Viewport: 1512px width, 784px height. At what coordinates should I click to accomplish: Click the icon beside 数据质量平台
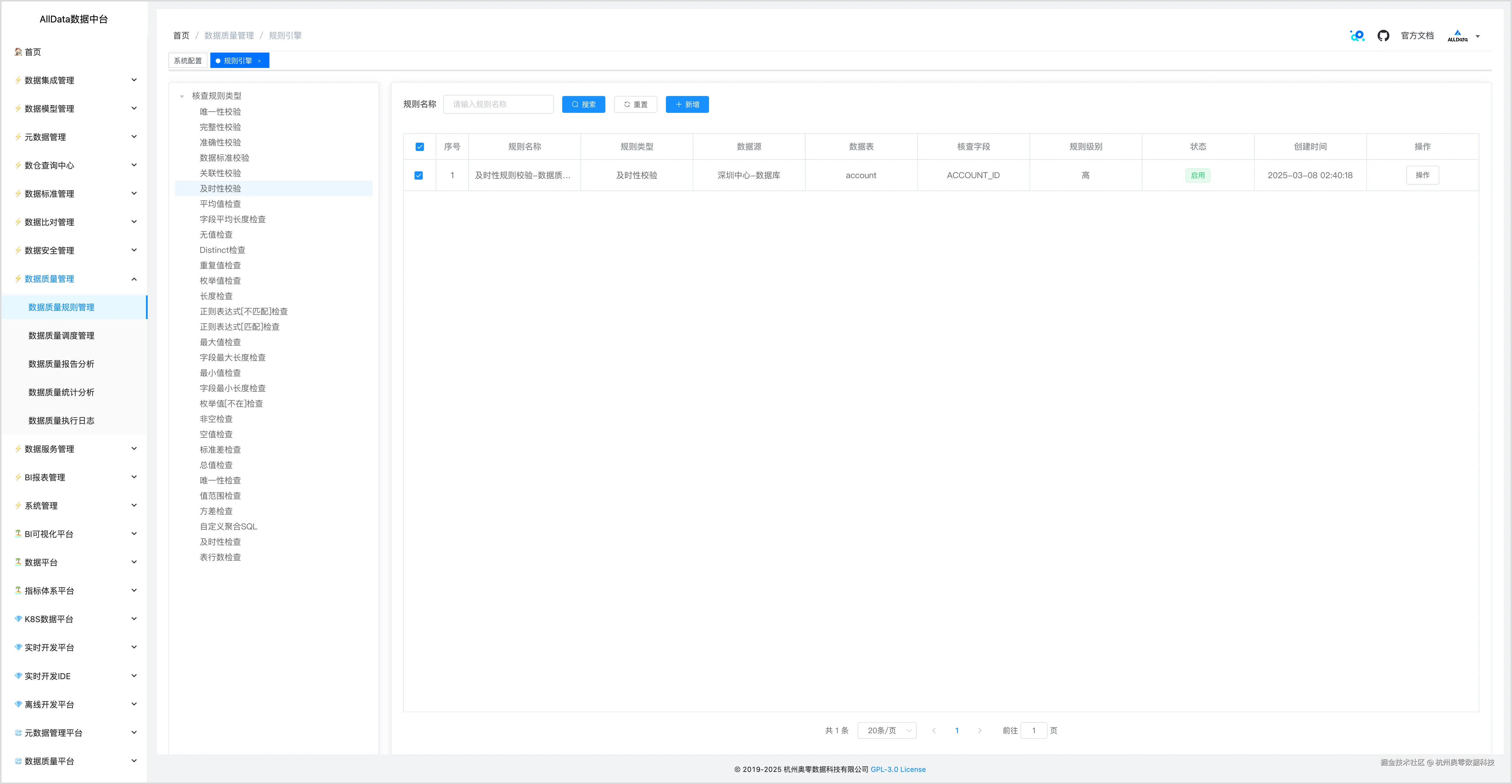[x=18, y=761]
